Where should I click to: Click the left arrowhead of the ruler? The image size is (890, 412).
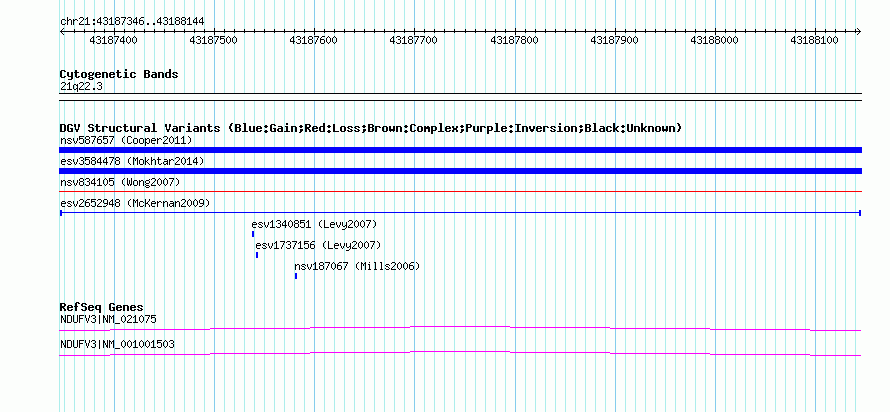62,32
